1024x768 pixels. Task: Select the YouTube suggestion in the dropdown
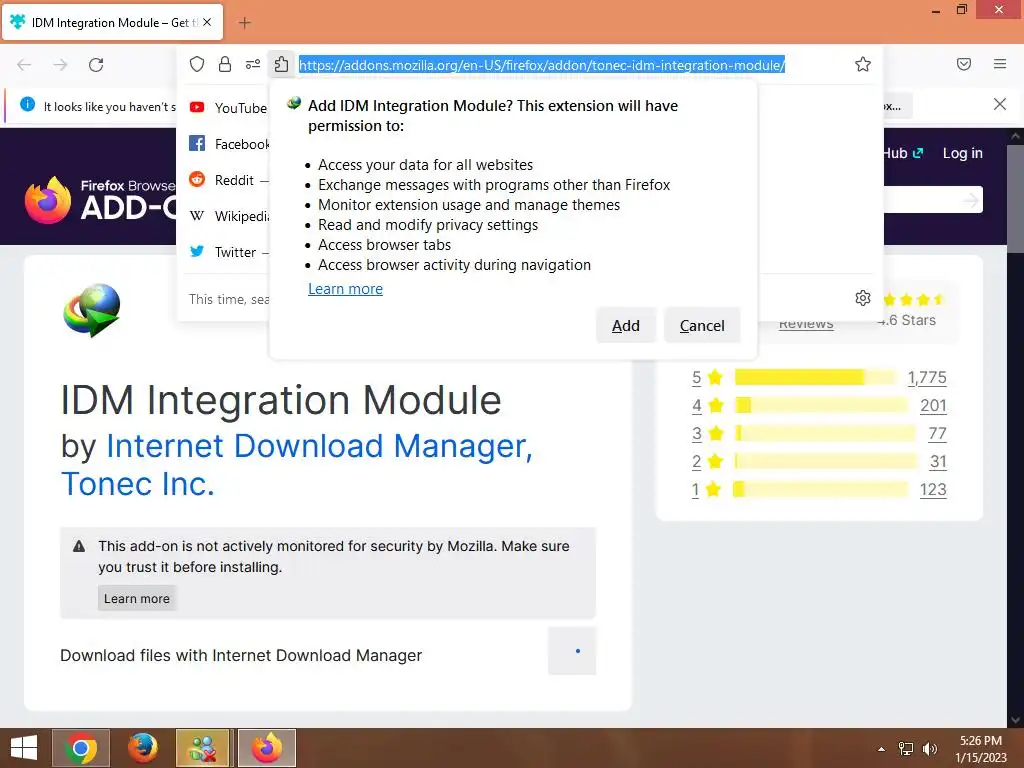[227, 108]
